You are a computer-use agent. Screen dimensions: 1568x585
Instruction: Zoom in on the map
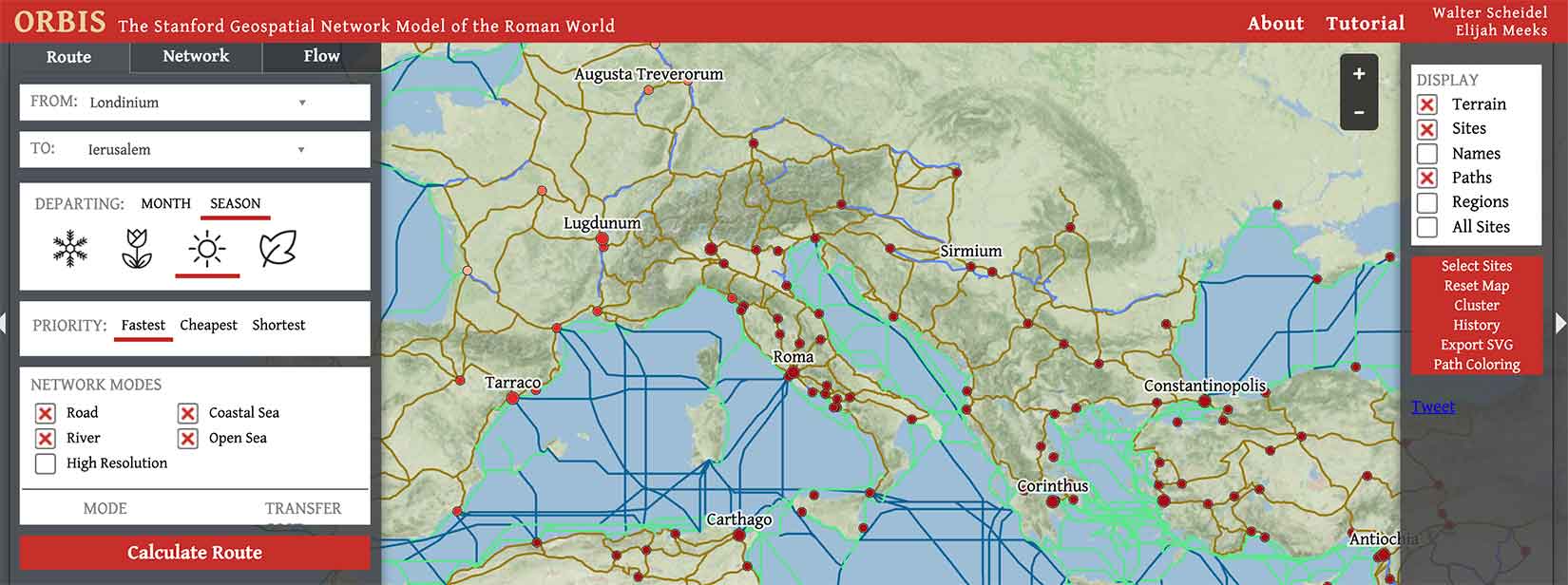[1358, 74]
